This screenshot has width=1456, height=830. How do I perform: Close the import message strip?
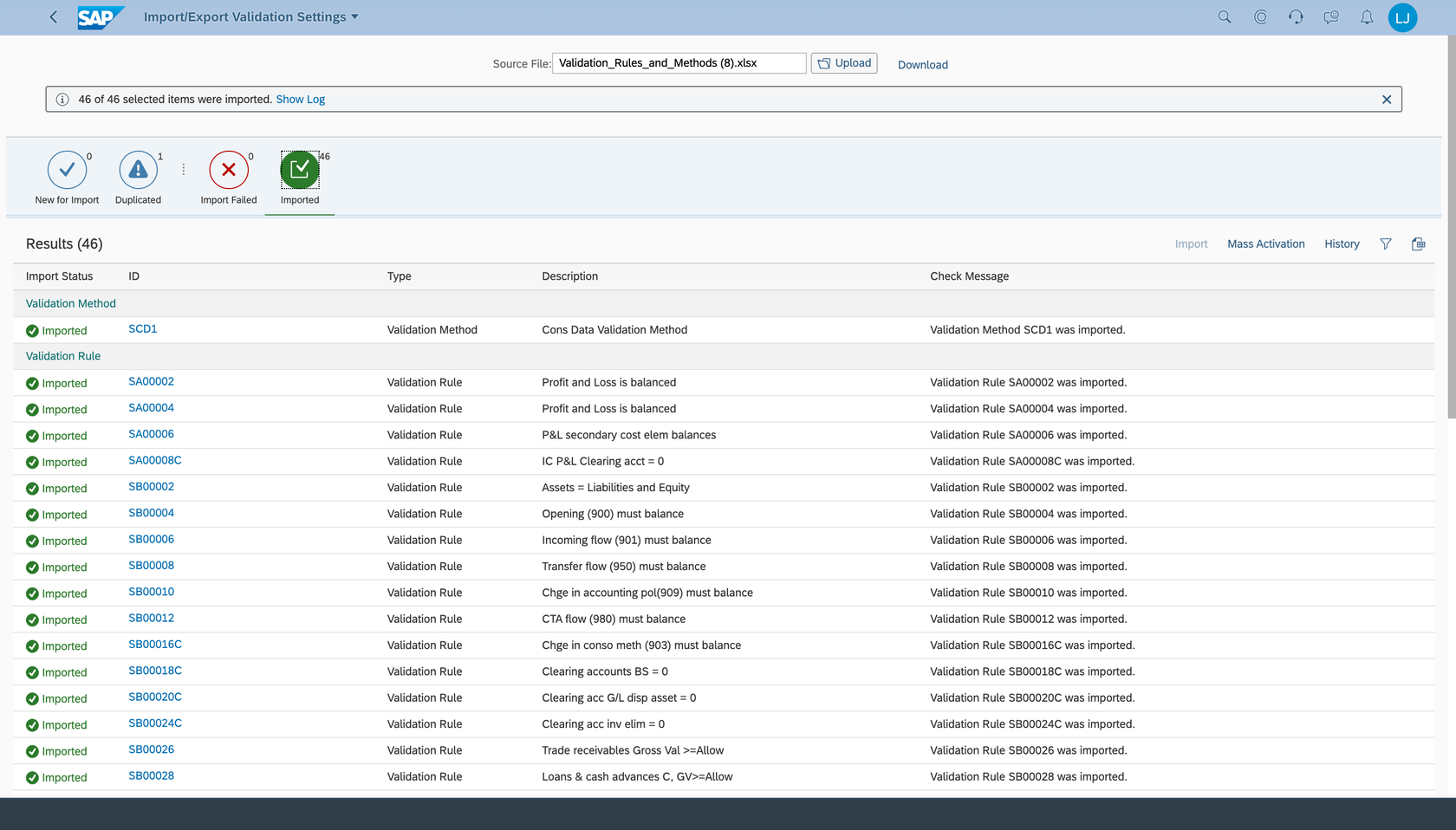pyautogui.click(x=1387, y=100)
